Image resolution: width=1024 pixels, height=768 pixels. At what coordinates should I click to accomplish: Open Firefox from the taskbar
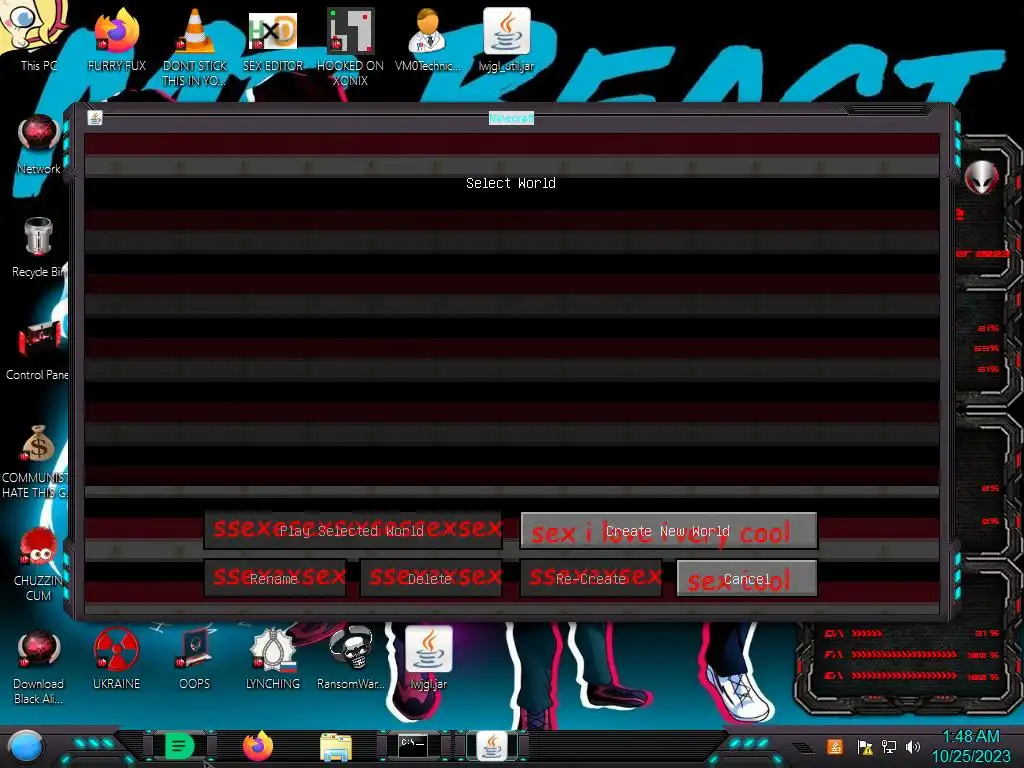coord(258,746)
